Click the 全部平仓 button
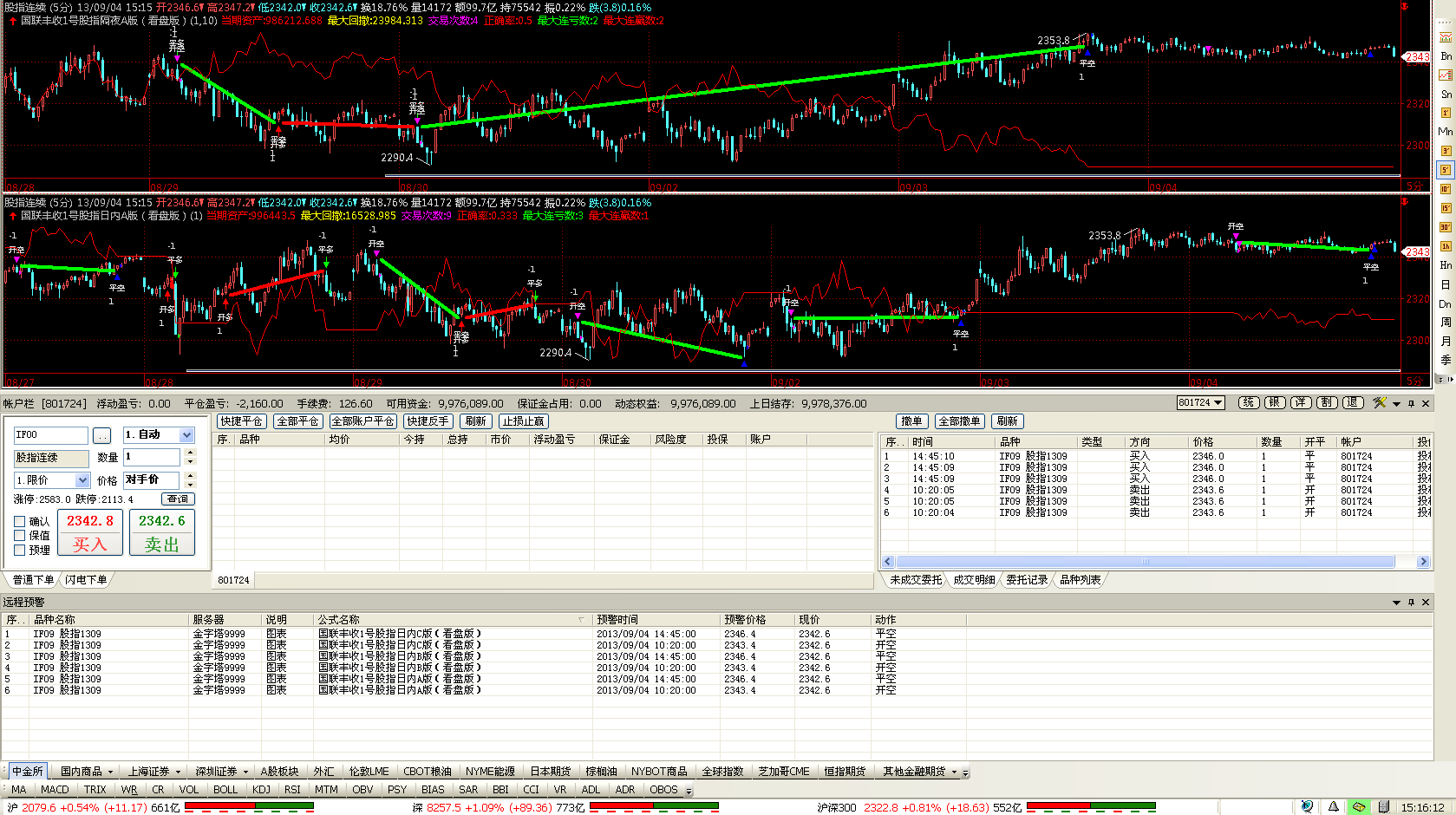 (x=297, y=421)
